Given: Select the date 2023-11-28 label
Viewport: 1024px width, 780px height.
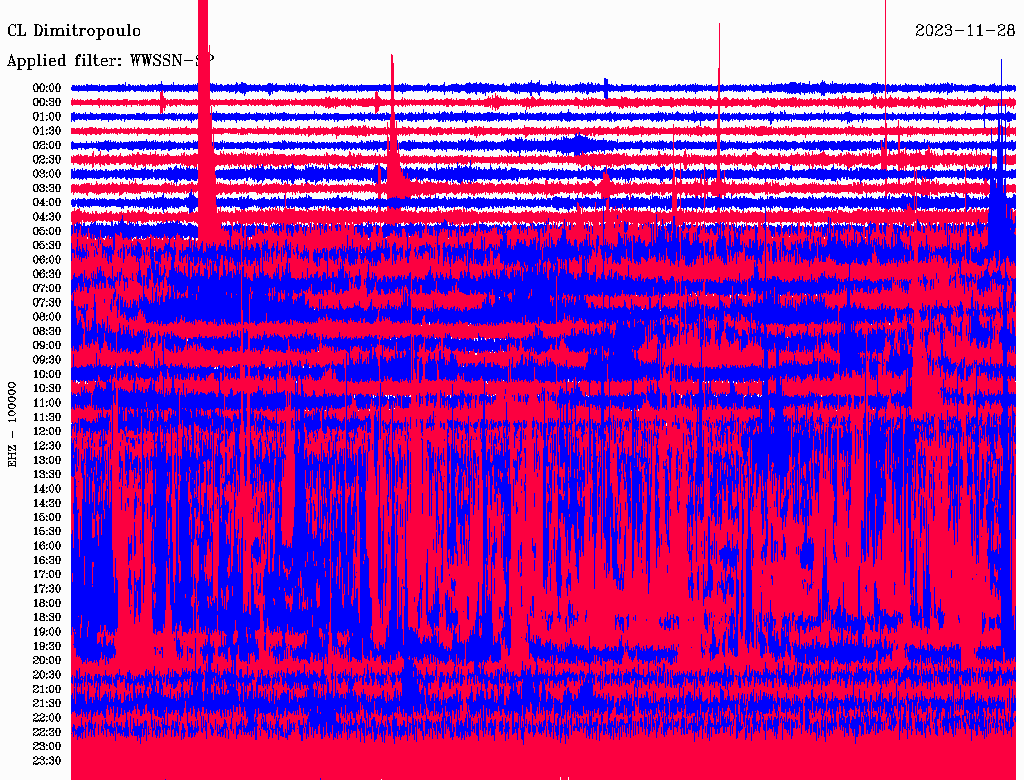Looking at the screenshot, I should (964, 31).
